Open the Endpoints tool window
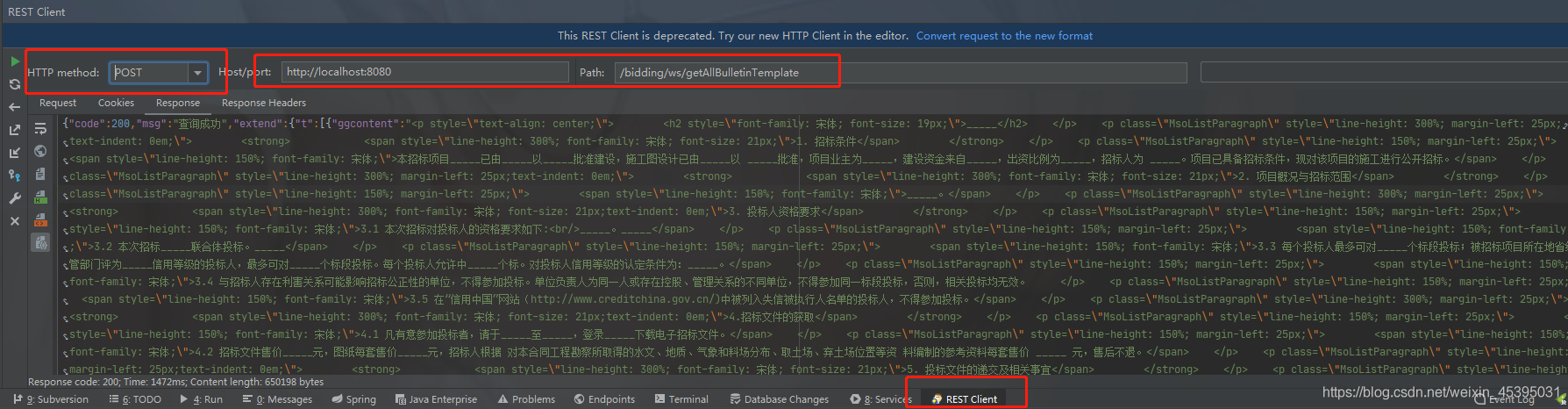Viewport: 1568px width, 409px height. coord(604,399)
